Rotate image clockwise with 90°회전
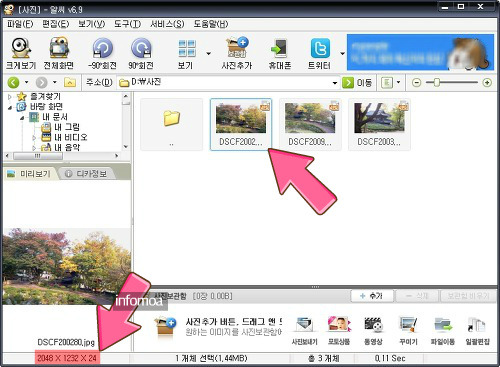This screenshot has width=500, height=367. (x=141, y=53)
